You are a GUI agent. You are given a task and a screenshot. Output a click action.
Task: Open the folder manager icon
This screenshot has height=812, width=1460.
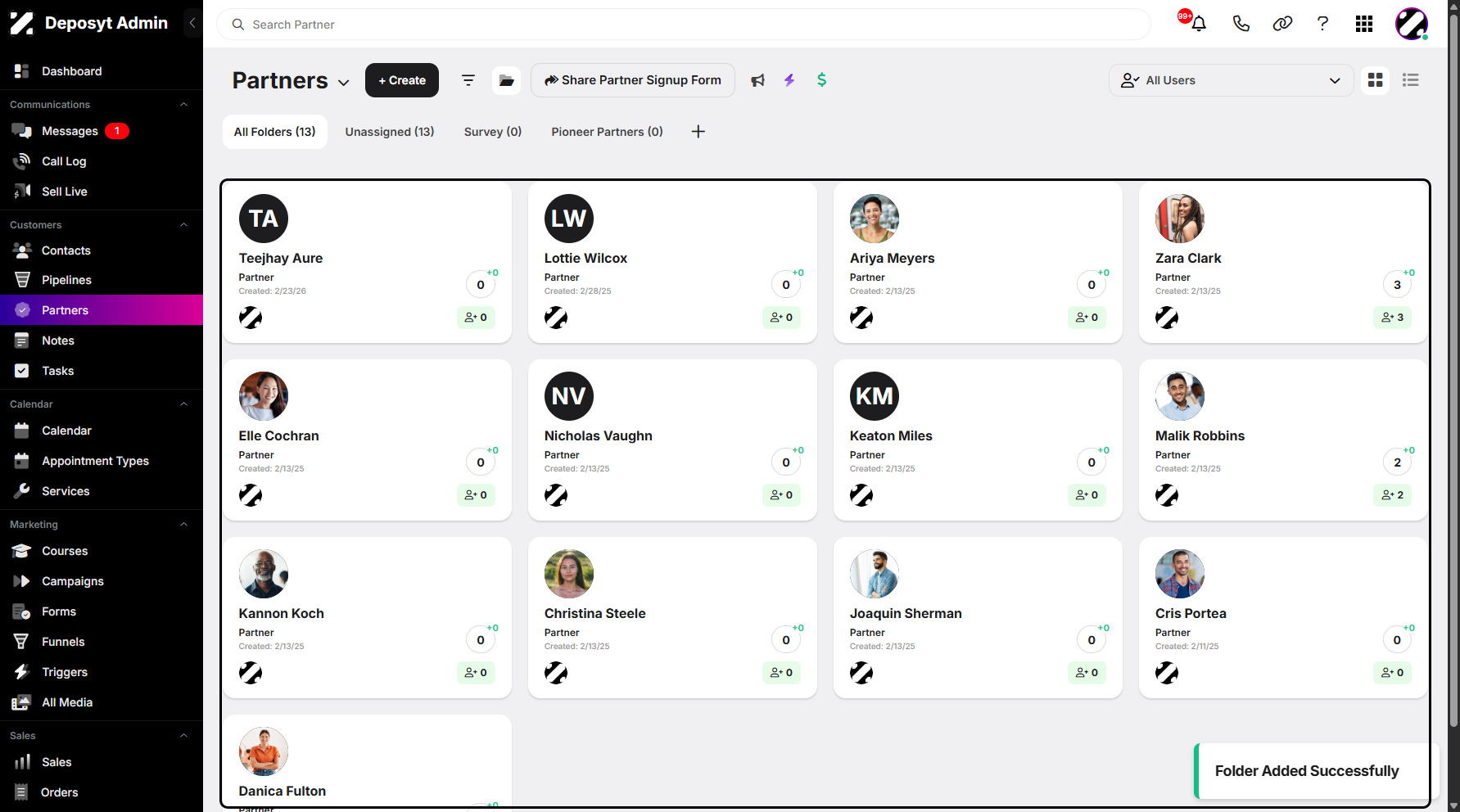[507, 80]
